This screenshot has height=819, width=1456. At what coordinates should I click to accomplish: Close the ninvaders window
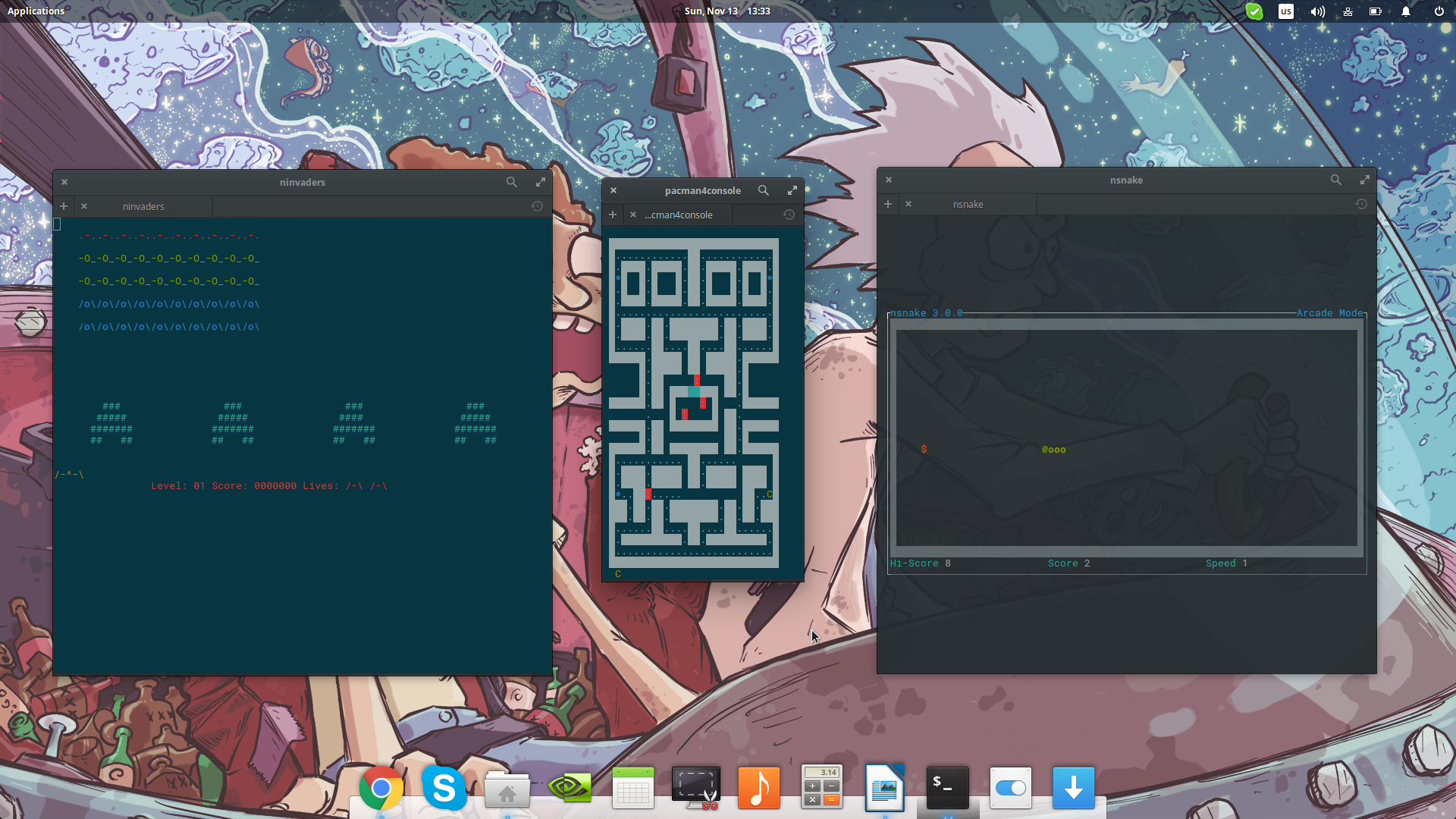(64, 182)
